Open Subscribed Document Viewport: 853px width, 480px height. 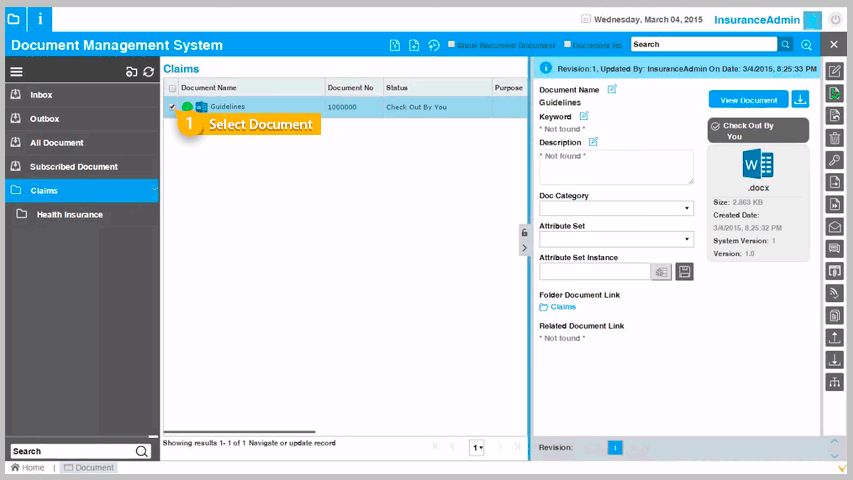(82, 167)
